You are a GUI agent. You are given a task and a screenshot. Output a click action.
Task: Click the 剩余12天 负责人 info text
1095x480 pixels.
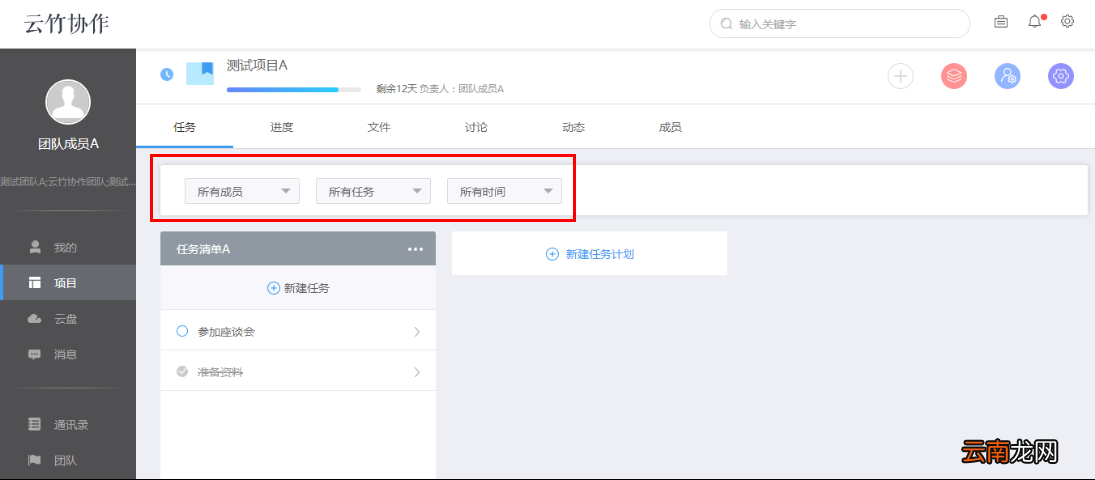[440, 89]
